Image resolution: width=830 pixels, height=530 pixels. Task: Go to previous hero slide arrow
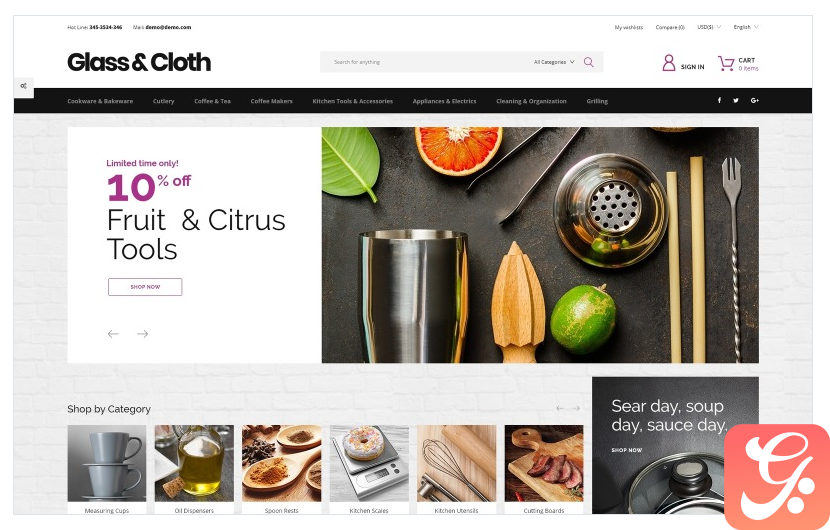113,334
